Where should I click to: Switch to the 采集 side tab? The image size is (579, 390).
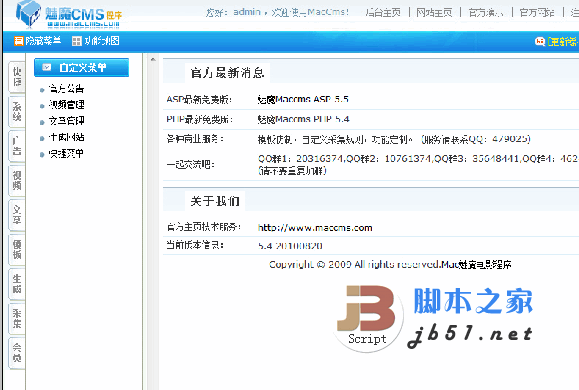click(x=17, y=319)
